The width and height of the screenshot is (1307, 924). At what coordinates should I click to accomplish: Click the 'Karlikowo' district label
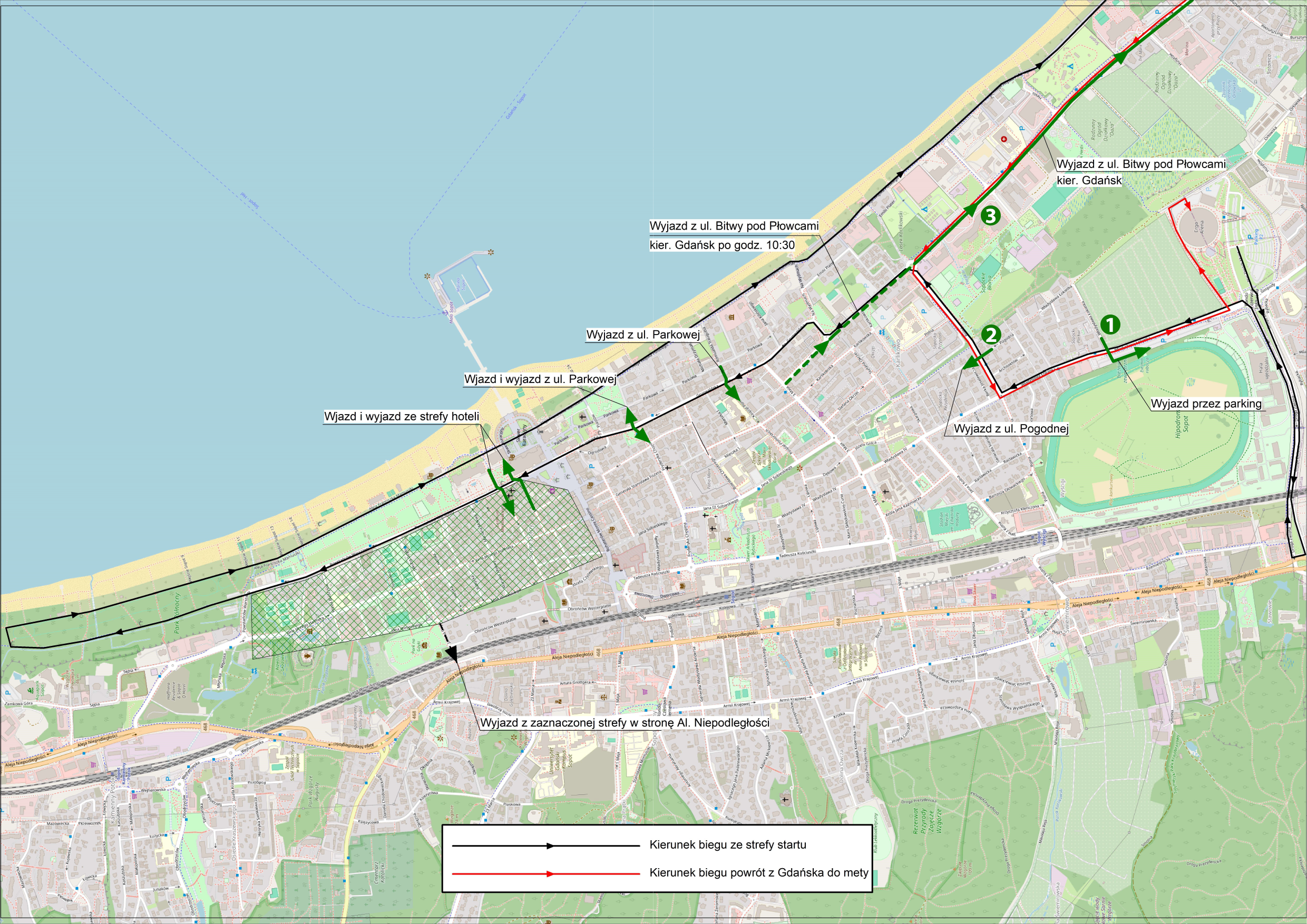[898, 353]
